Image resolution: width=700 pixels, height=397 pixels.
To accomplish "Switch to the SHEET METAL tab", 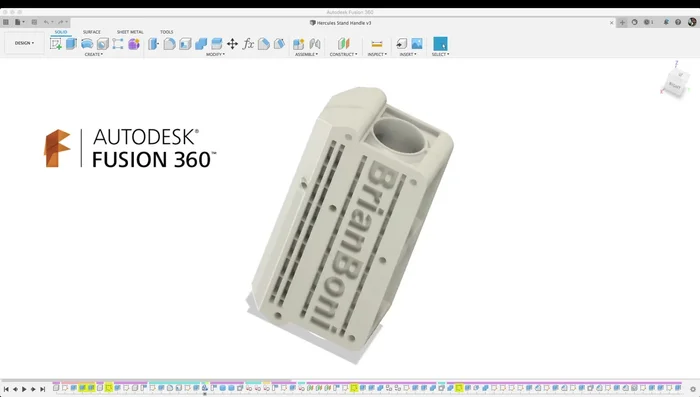I will pos(130,32).
